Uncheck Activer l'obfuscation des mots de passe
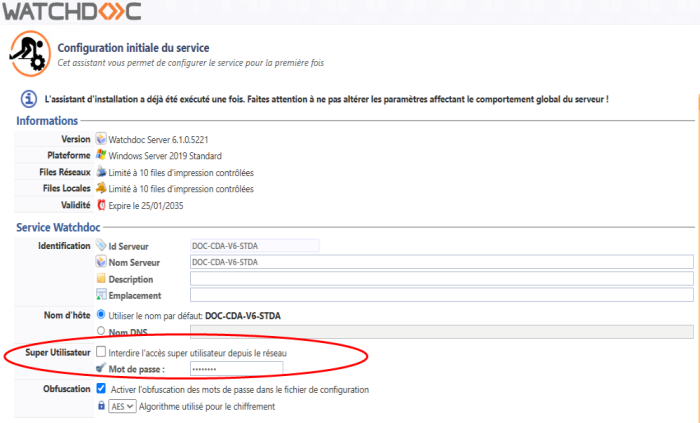The height and width of the screenshot is (423, 700). tap(102, 388)
